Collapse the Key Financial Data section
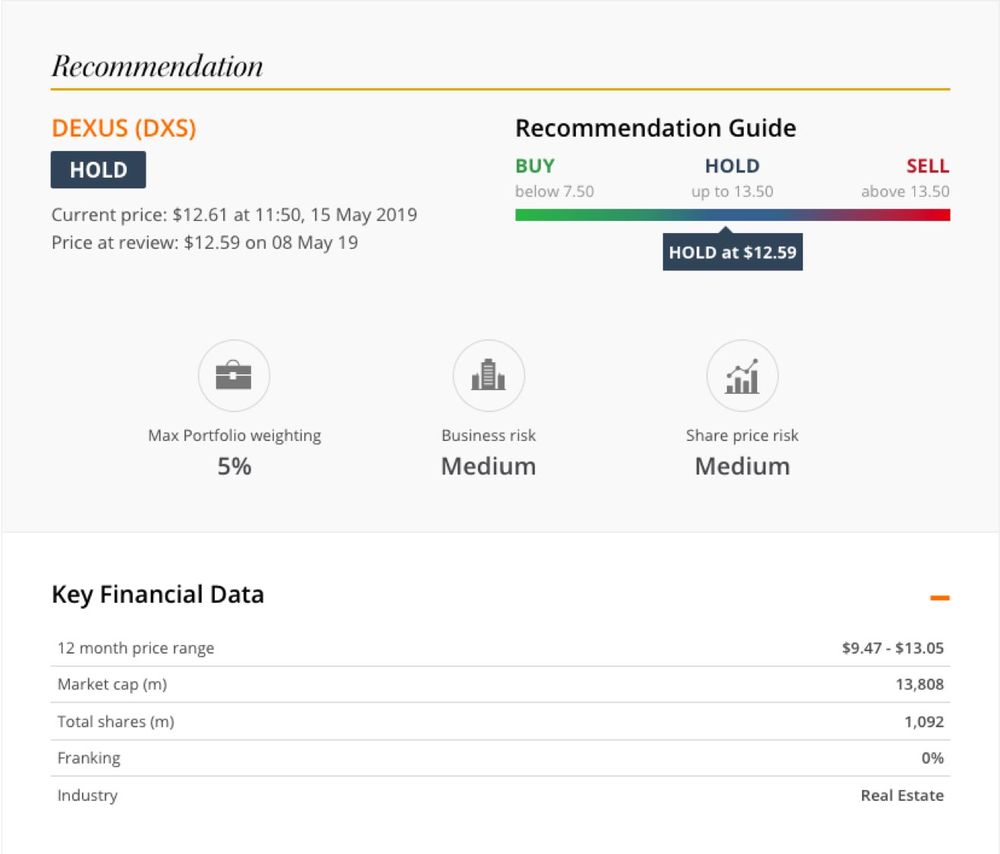 [x=939, y=598]
